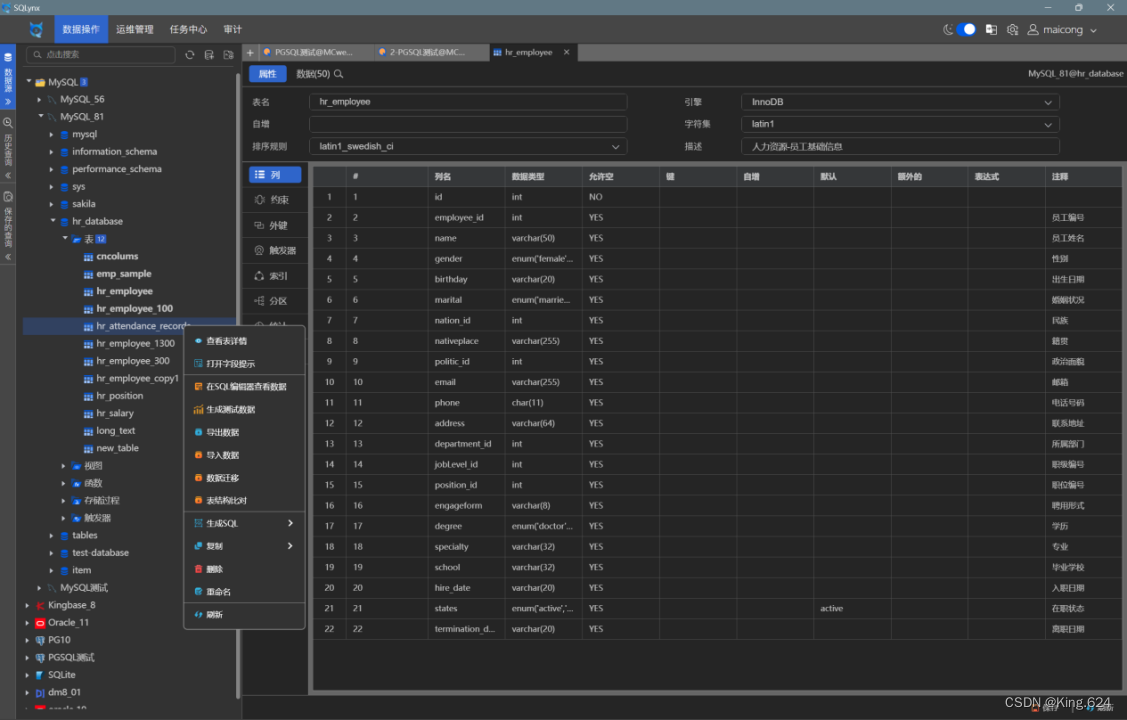Select the cncolums table in the tree
This screenshot has width=1127, height=720.
(117, 257)
